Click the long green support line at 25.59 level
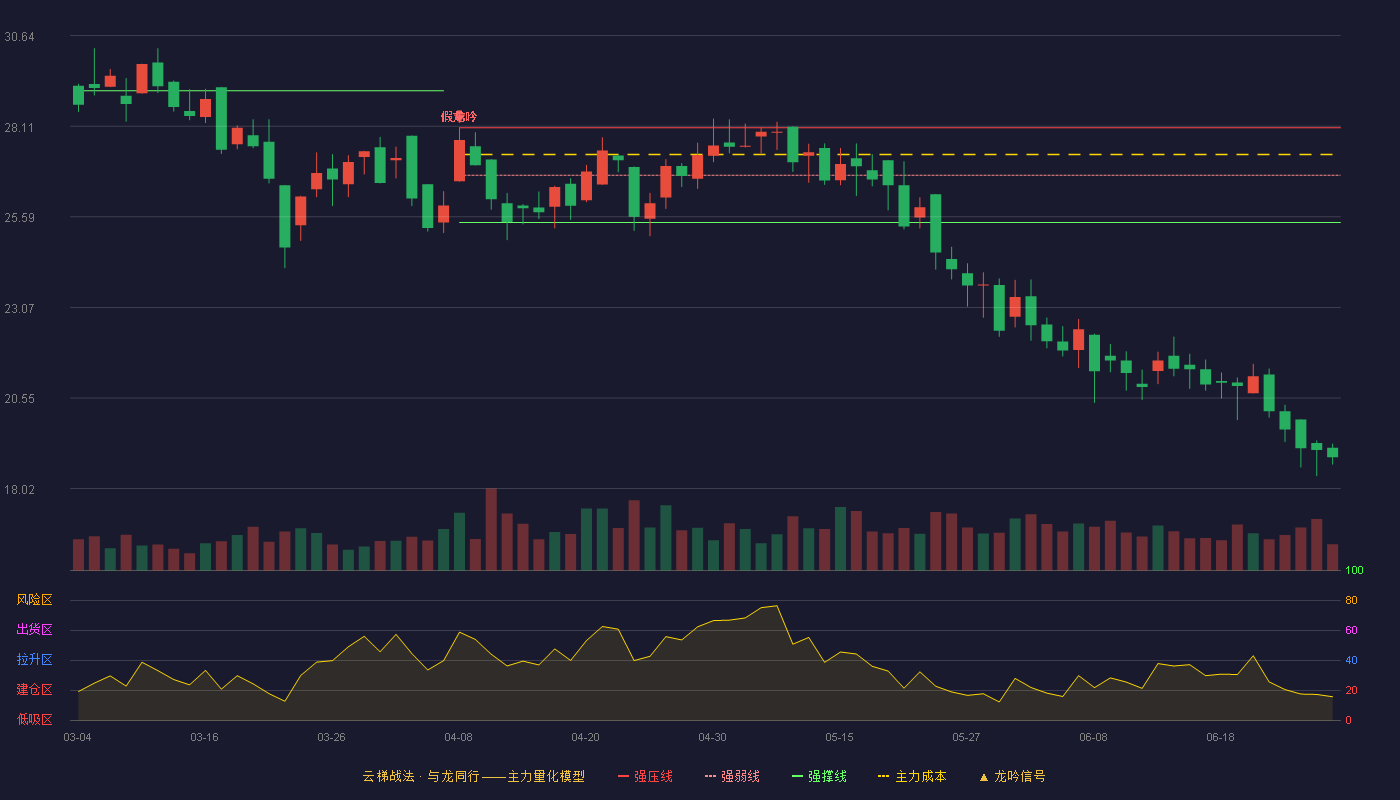1400x800 pixels. (900, 222)
